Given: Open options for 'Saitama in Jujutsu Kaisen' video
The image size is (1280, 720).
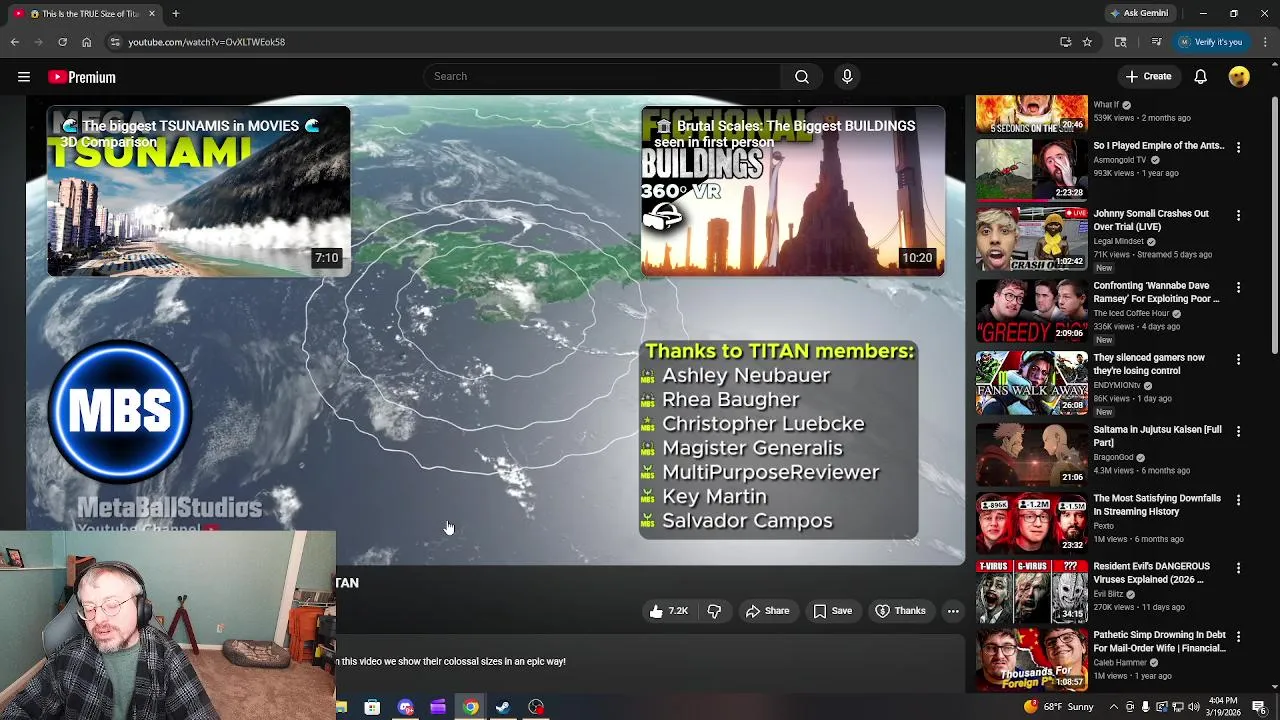Looking at the screenshot, I should pyautogui.click(x=1238, y=431).
